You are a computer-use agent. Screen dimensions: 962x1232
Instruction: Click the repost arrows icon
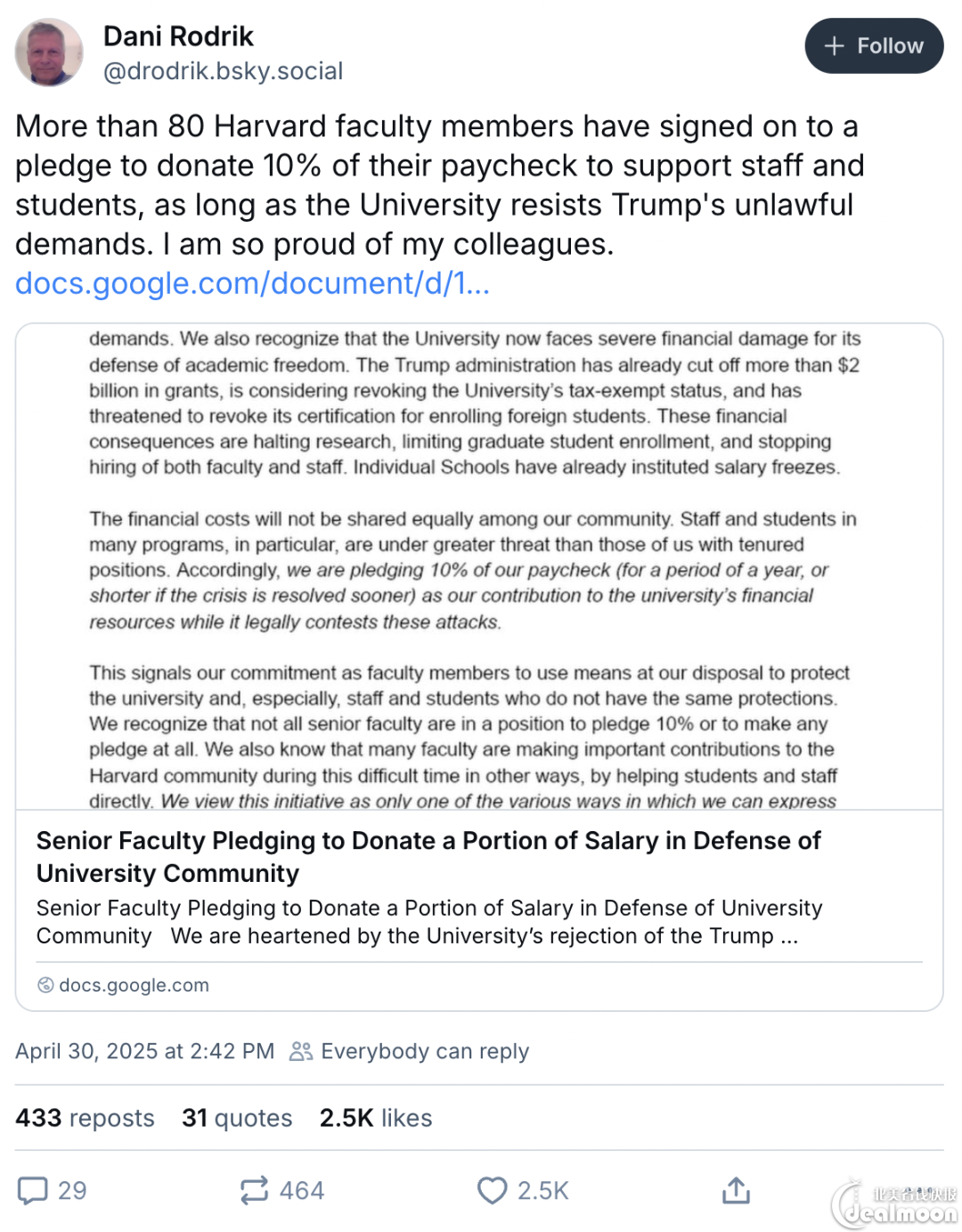[254, 1190]
